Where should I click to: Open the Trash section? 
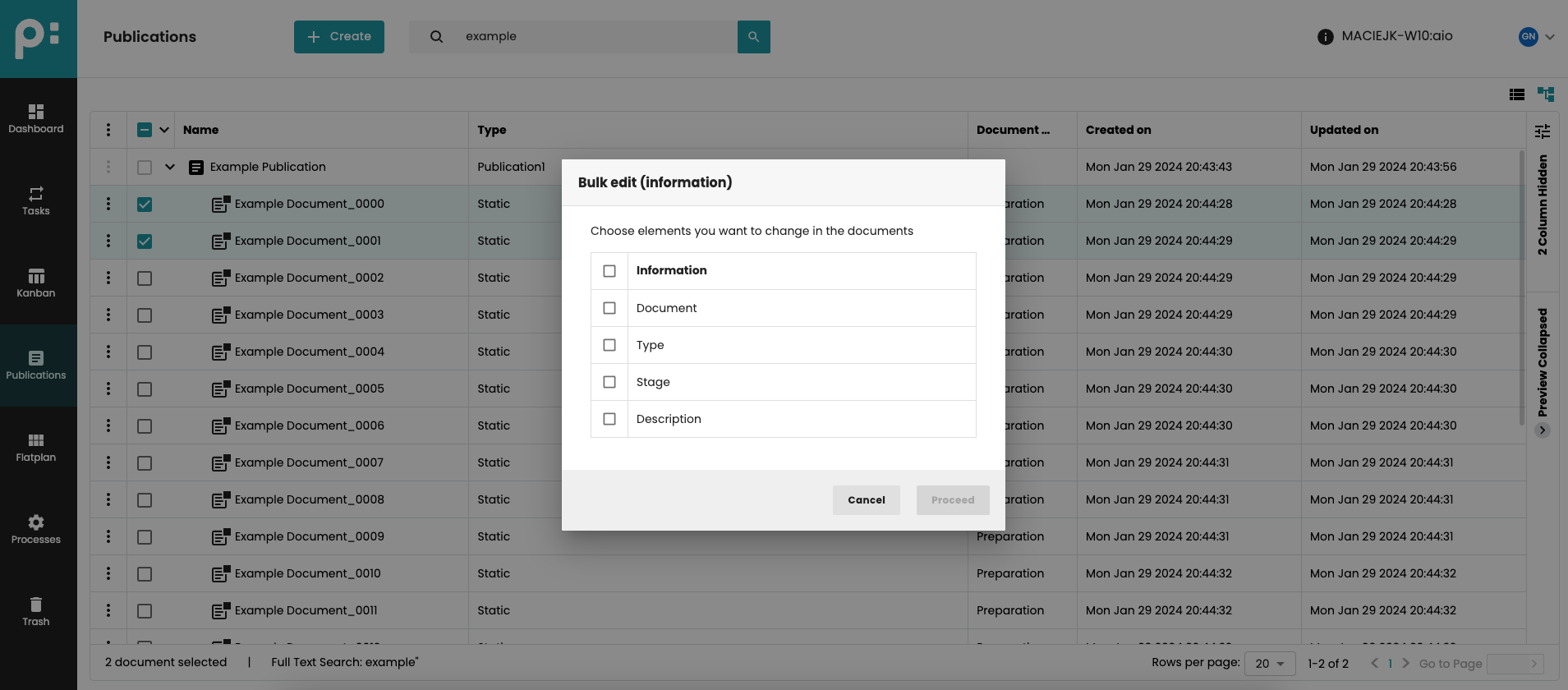[x=36, y=612]
